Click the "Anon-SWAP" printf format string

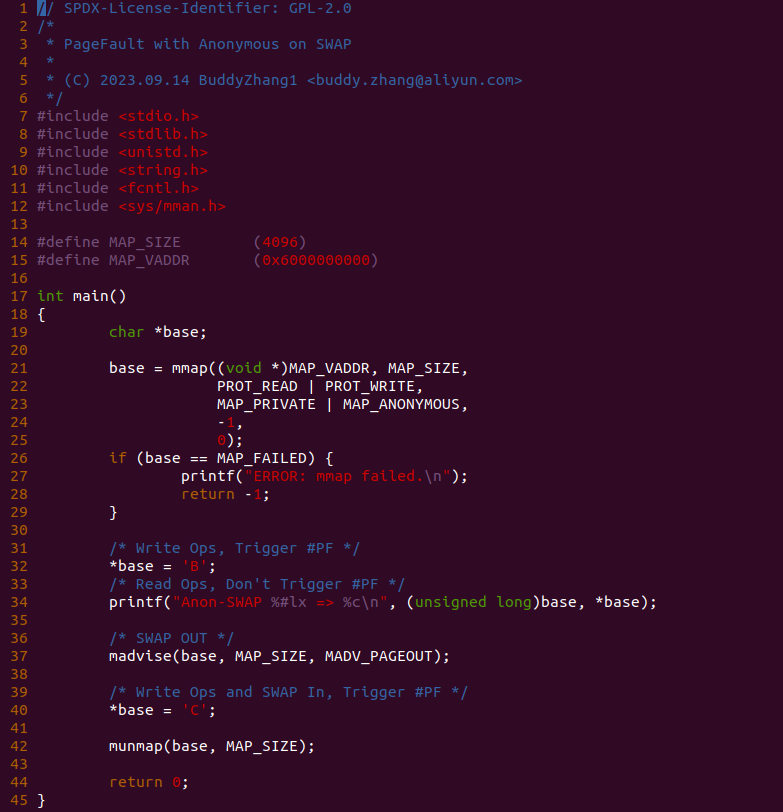point(280,602)
